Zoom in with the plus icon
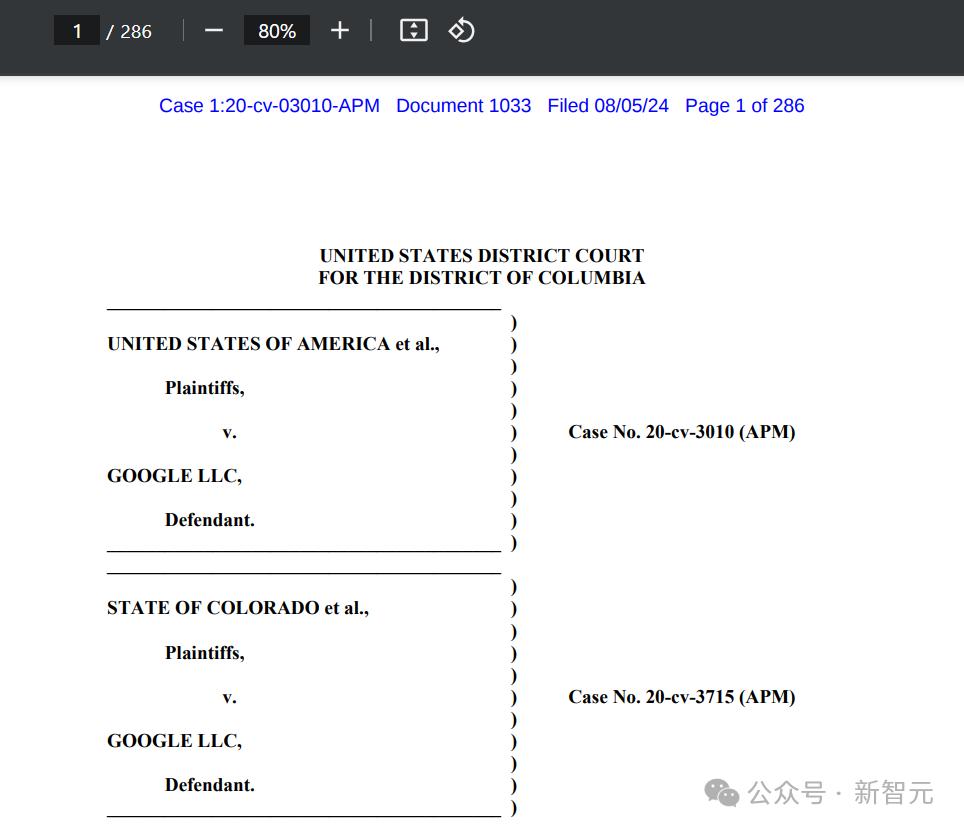 coord(339,31)
